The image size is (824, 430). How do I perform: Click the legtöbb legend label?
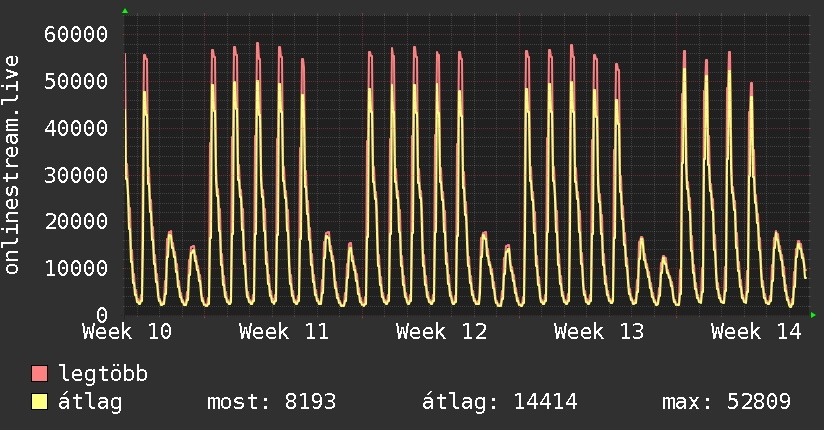tap(103, 373)
